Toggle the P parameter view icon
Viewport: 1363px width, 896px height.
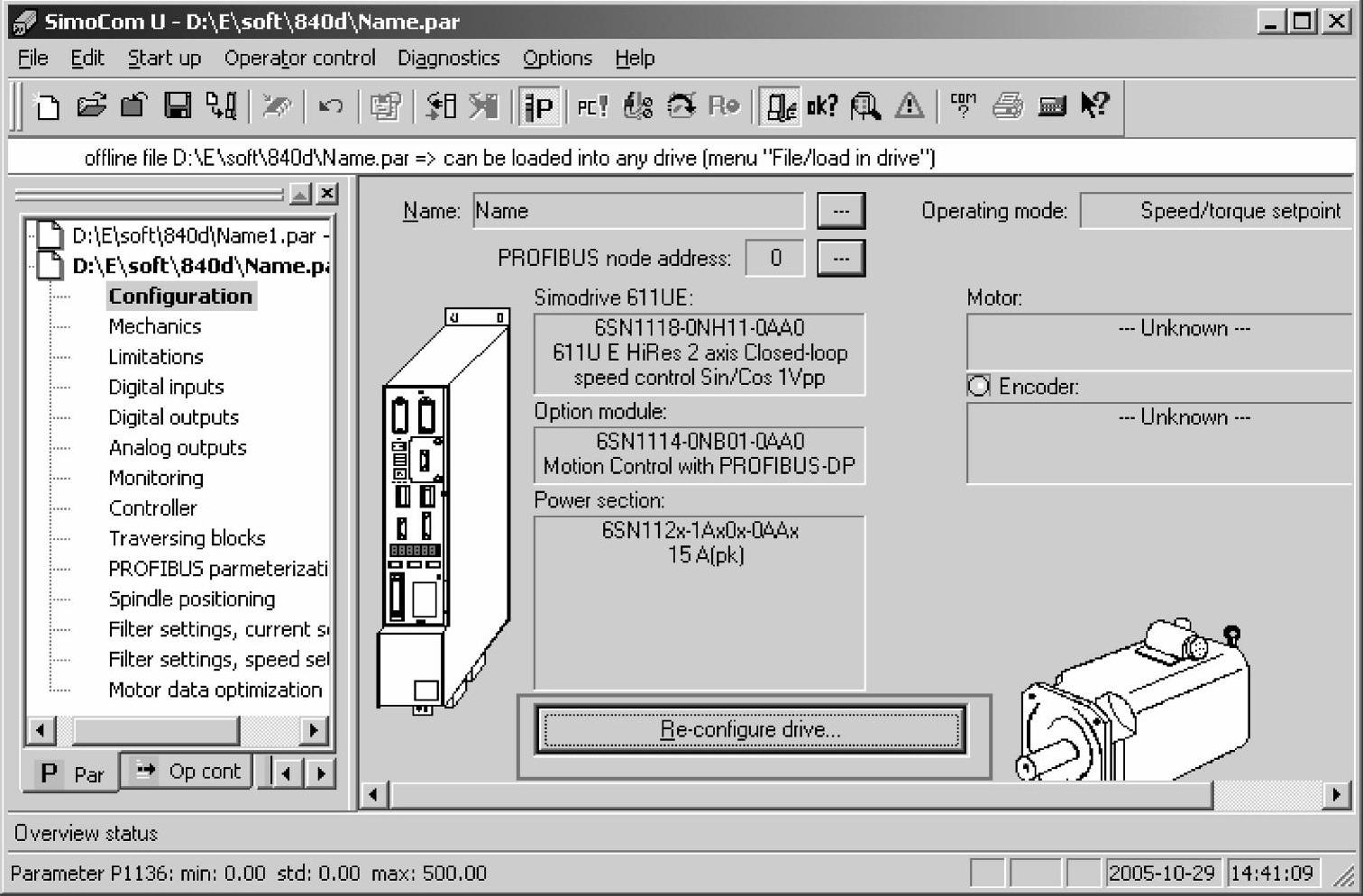pyautogui.click(x=539, y=106)
